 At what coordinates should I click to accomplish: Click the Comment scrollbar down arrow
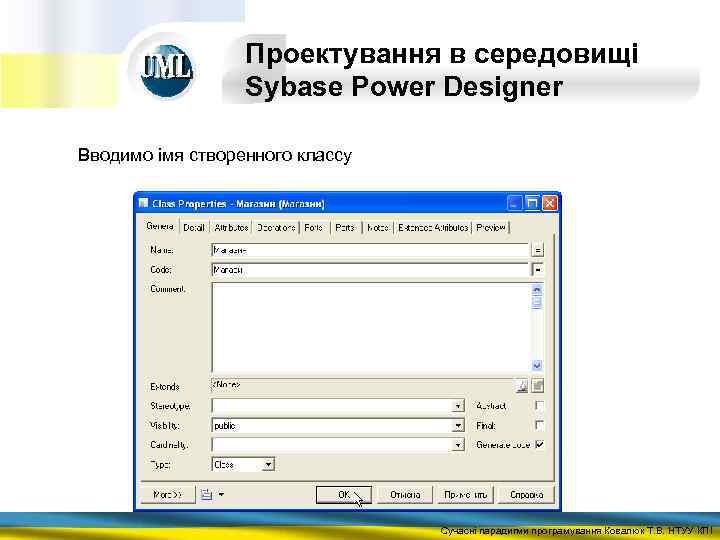tap(537, 366)
